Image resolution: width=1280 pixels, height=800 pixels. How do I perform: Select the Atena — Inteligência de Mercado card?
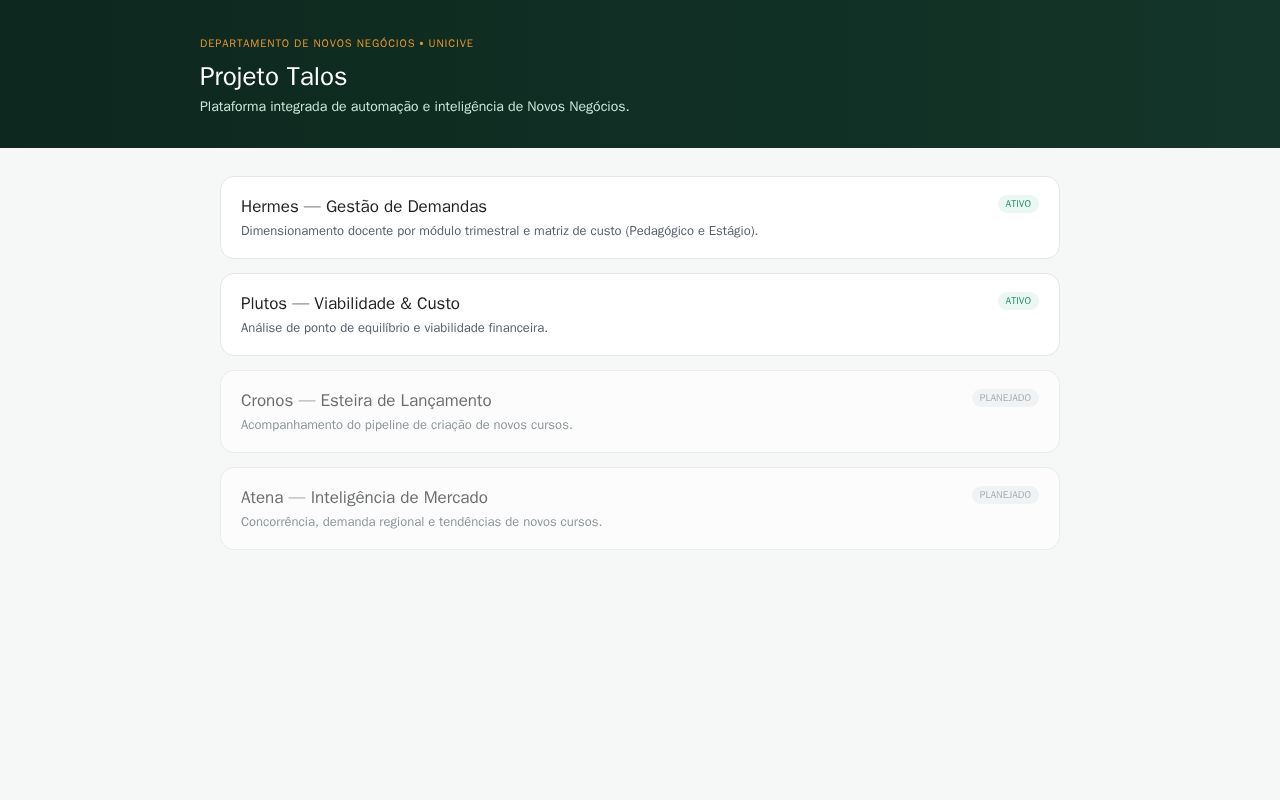[x=640, y=508]
